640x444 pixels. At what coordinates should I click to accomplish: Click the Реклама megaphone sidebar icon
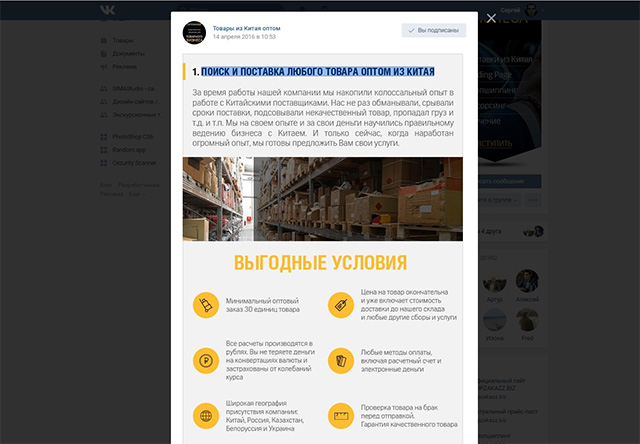104,67
